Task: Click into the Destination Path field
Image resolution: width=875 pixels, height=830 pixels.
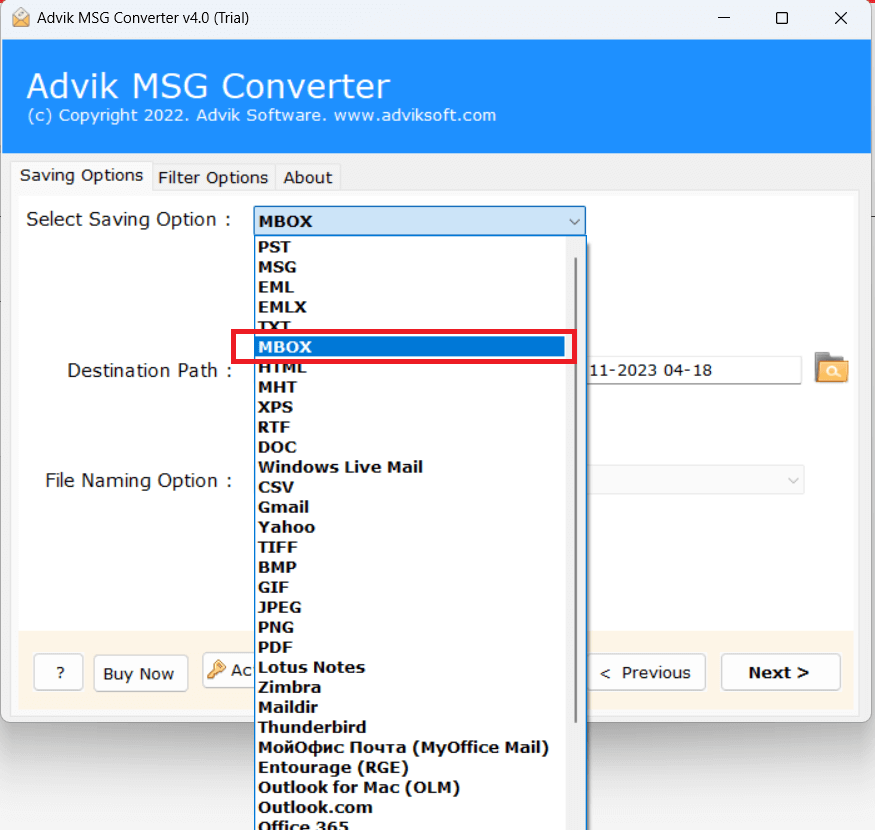Action: [694, 370]
